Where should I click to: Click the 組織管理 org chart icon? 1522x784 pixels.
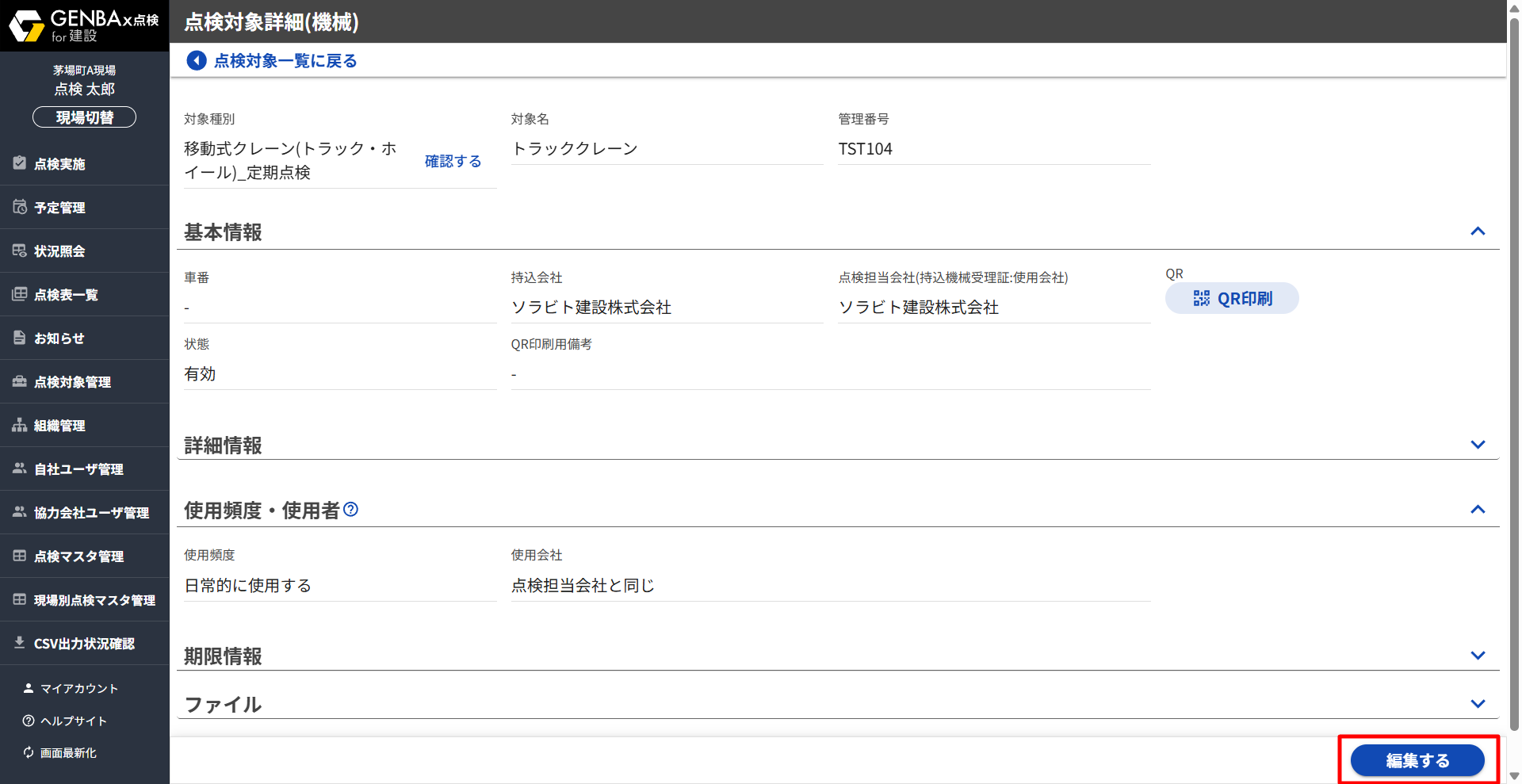20,425
